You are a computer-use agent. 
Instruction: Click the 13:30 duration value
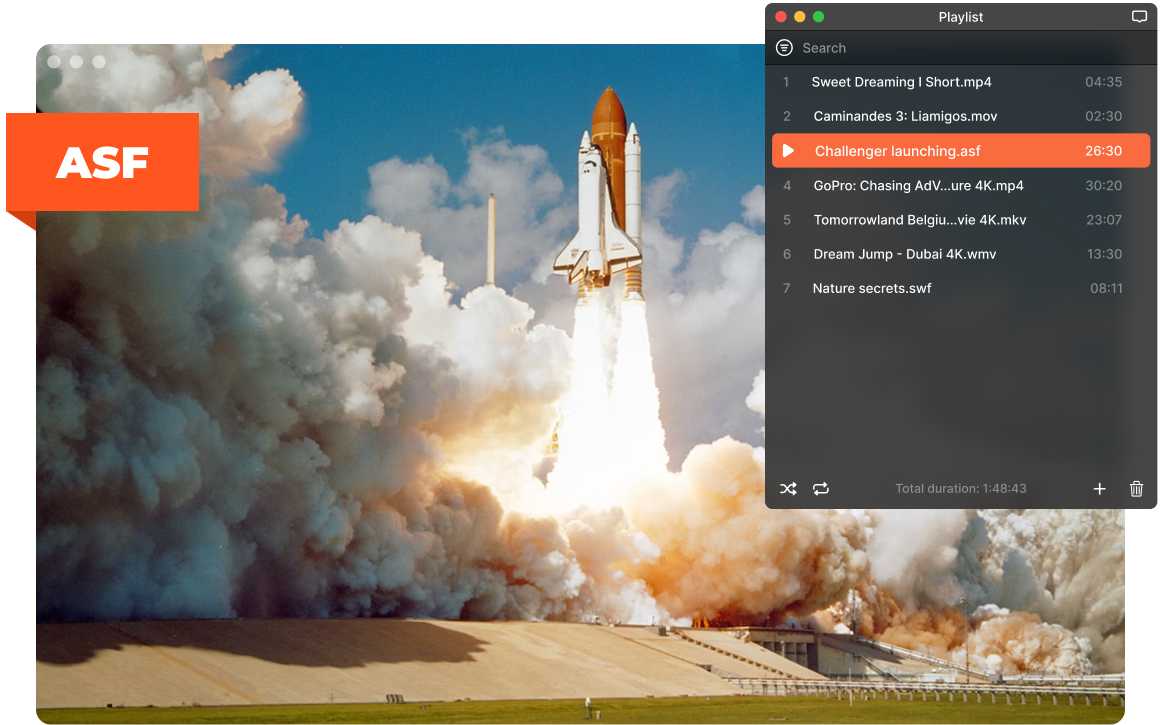(1104, 254)
